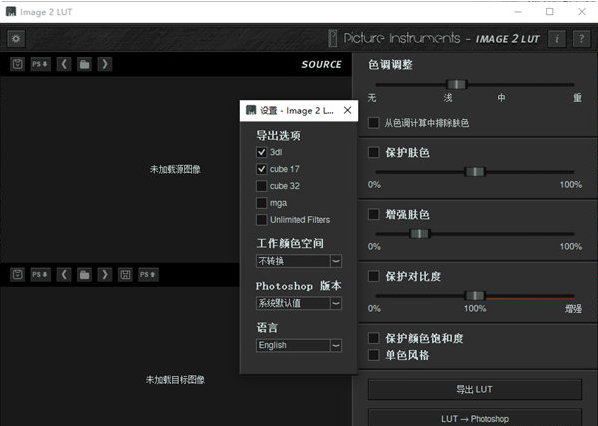Open the settings gear icon
This screenshot has width=598, height=426.
tap(16, 39)
